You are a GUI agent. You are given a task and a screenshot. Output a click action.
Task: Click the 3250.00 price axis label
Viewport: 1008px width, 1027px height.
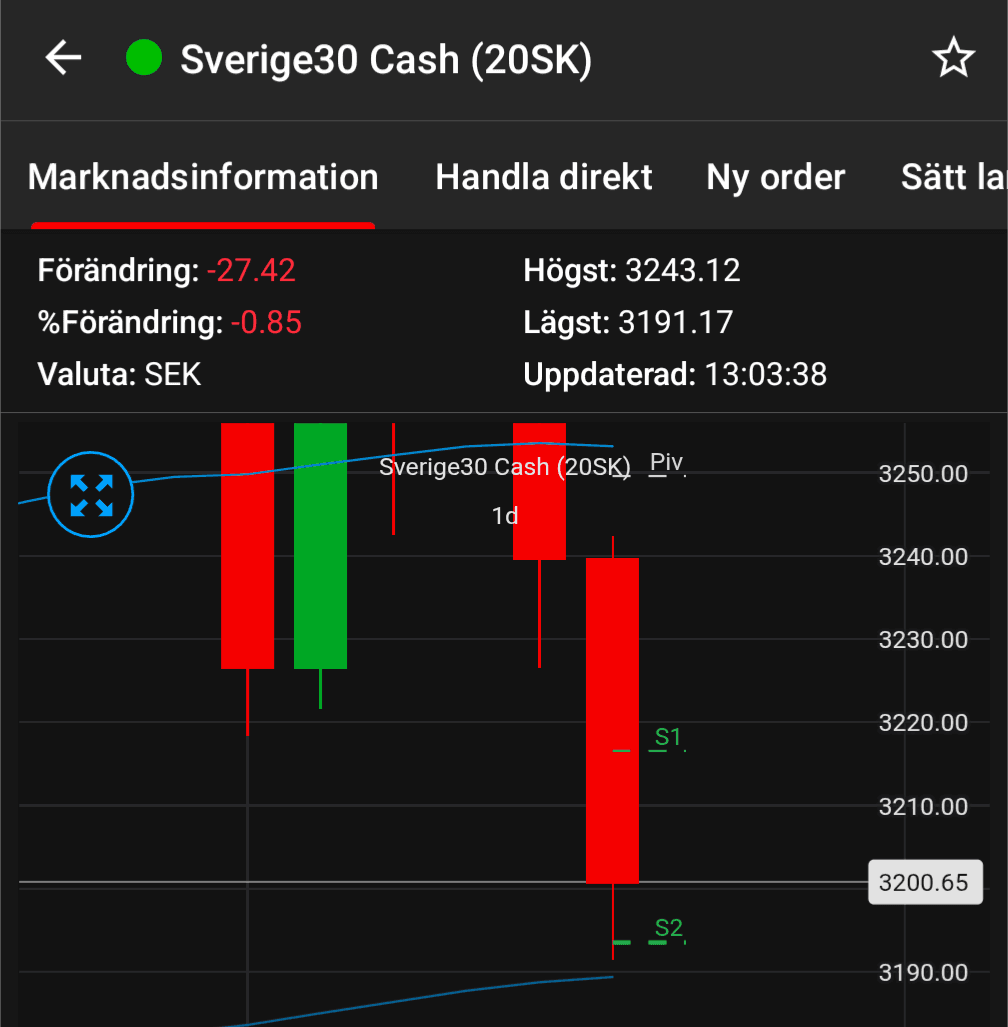[923, 474]
